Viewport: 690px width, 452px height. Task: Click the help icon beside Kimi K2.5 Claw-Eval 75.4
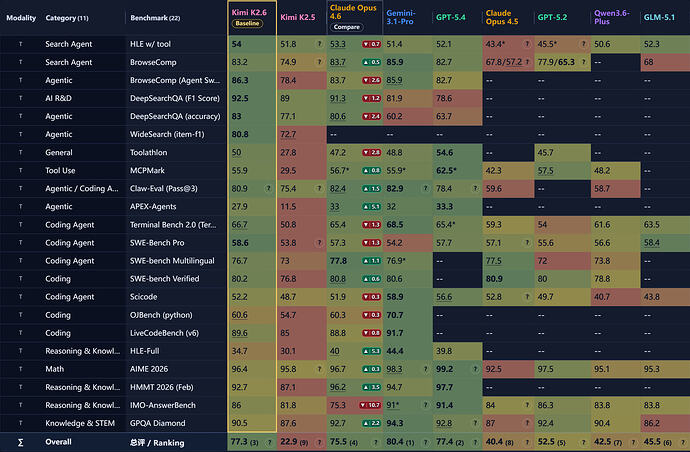click(320, 188)
